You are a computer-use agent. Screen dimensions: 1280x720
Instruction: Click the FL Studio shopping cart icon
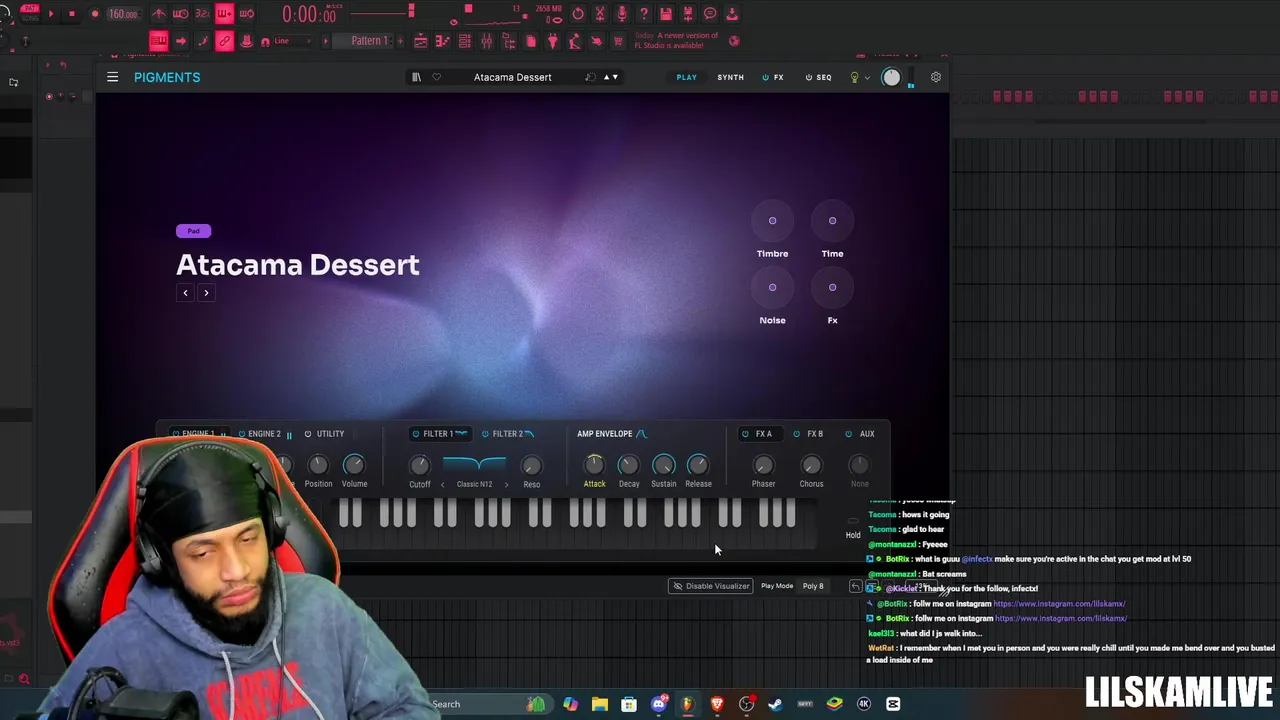click(x=618, y=41)
